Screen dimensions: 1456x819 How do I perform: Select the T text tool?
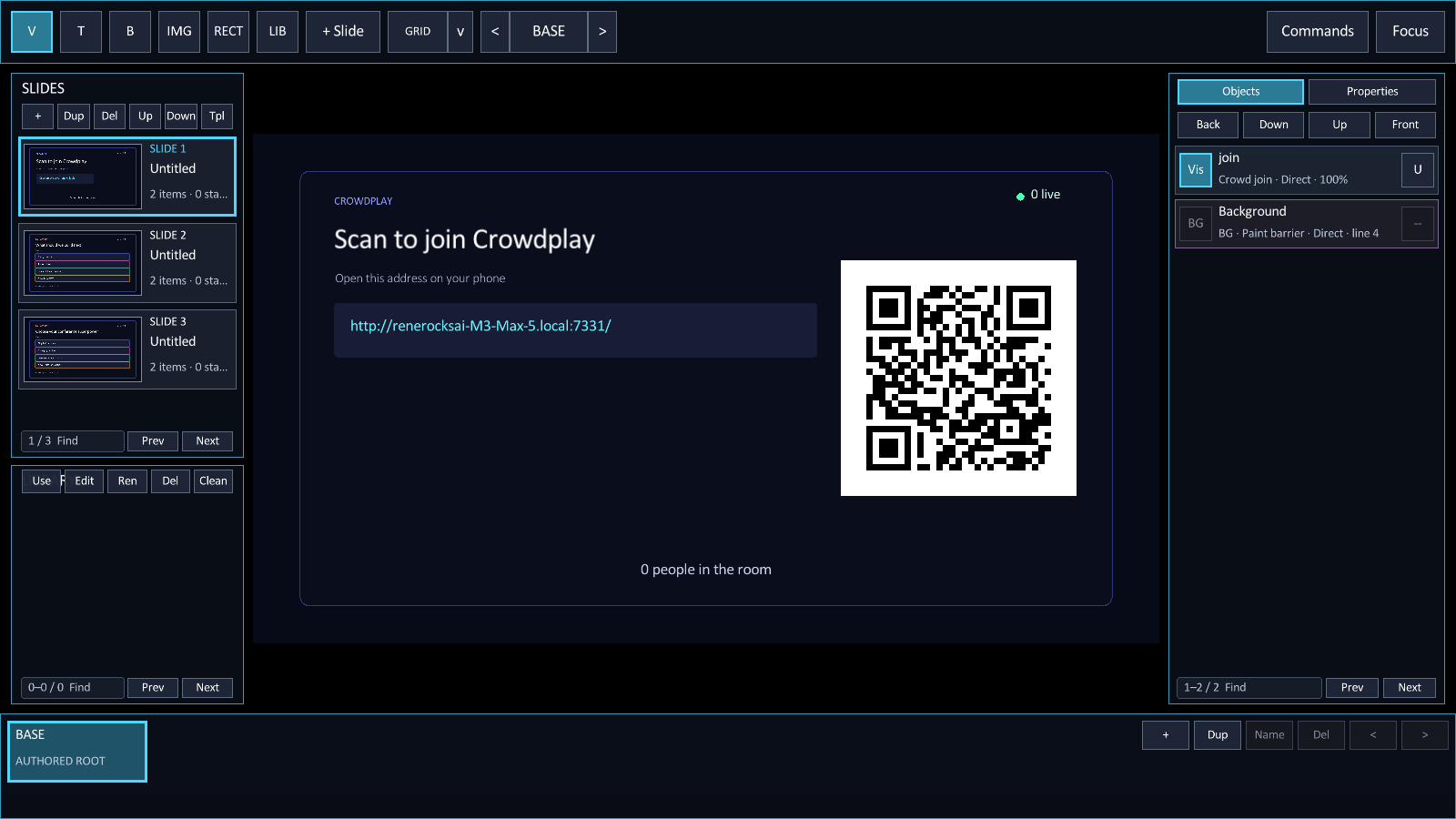(x=81, y=32)
